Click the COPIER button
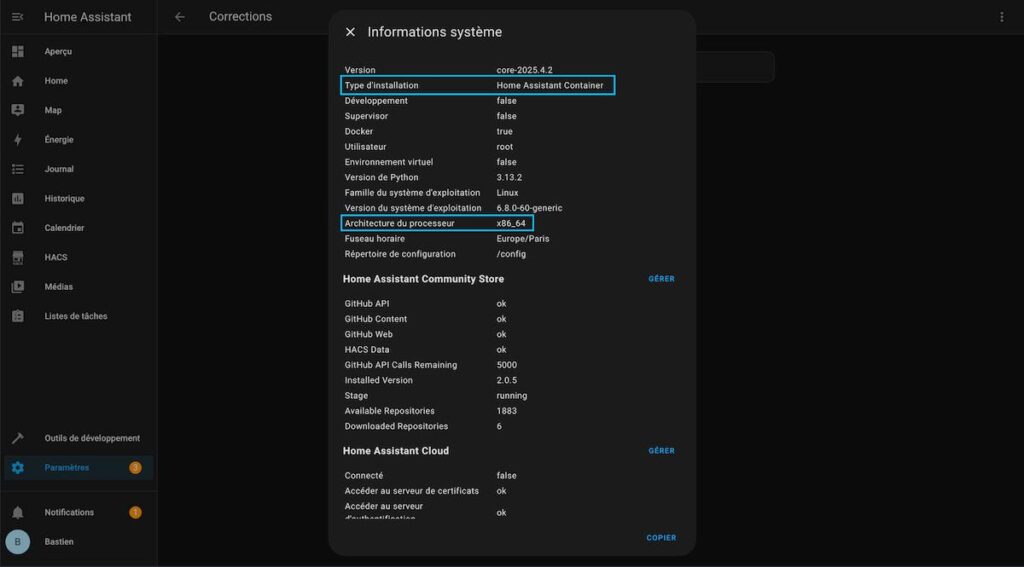This screenshot has height=567, width=1024. click(662, 538)
